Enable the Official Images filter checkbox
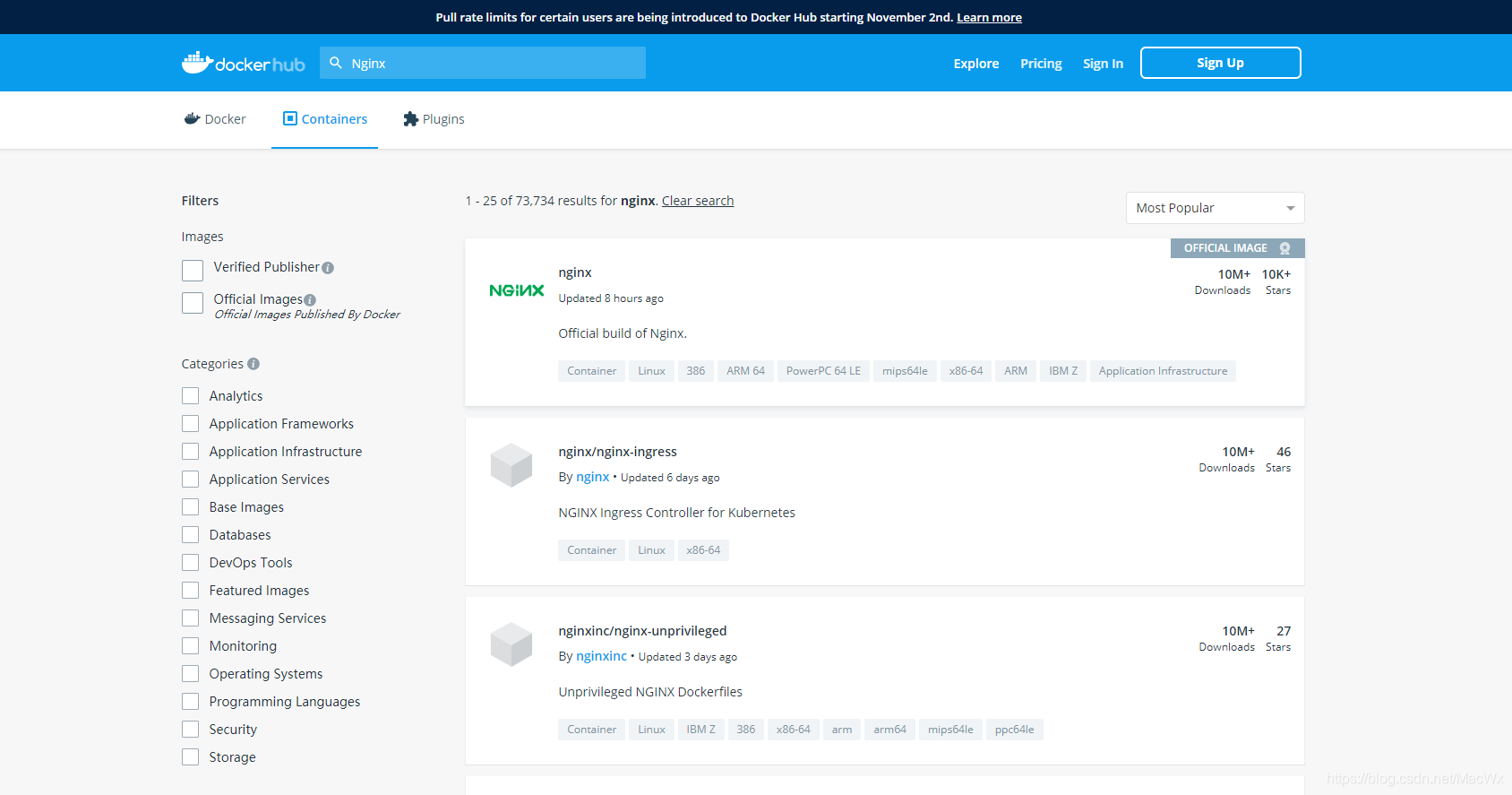Image resolution: width=1512 pixels, height=795 pixels. 193,303
